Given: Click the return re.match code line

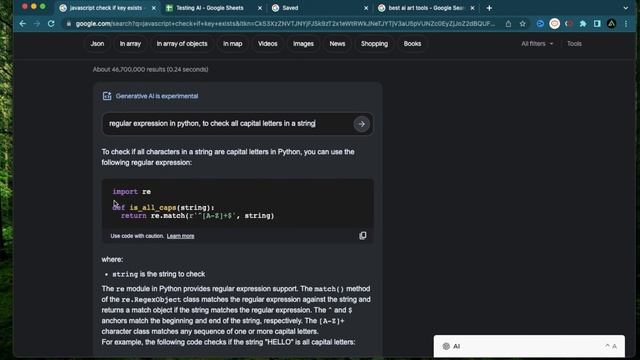Looking at the screenshot, I should pyautogui.click(x=198, y=216).
